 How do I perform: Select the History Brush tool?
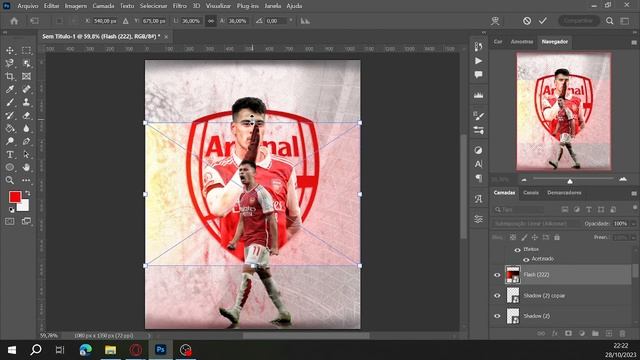click(x=10, y=116)
